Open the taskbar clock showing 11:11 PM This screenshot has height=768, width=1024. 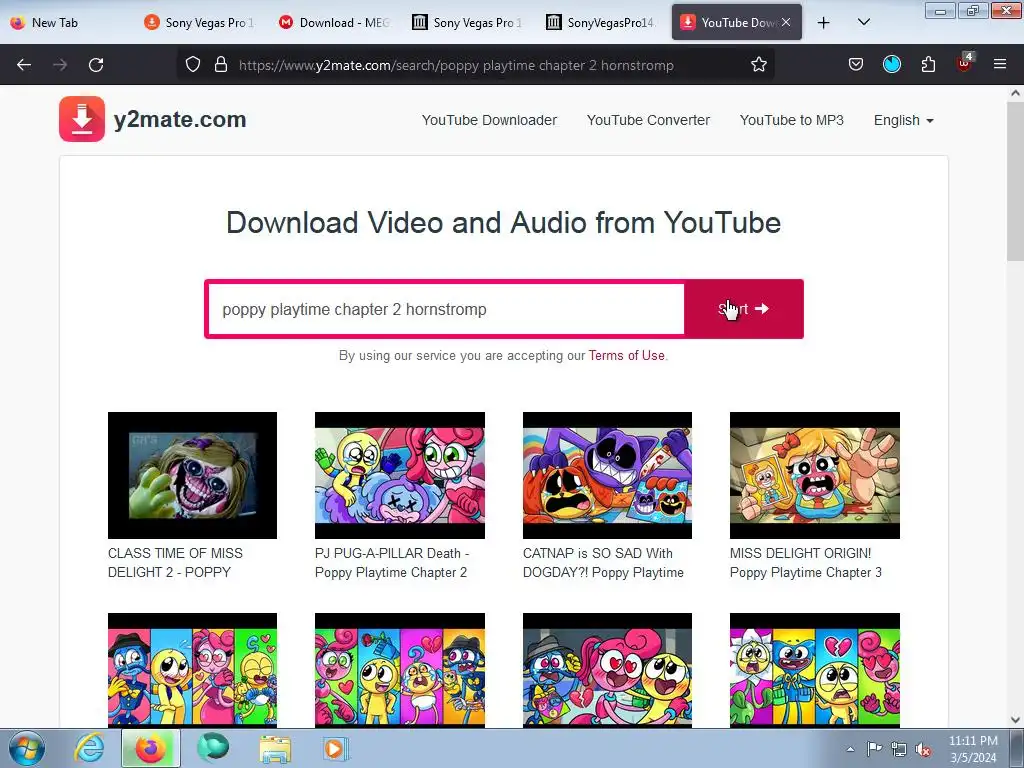[973, 749]
